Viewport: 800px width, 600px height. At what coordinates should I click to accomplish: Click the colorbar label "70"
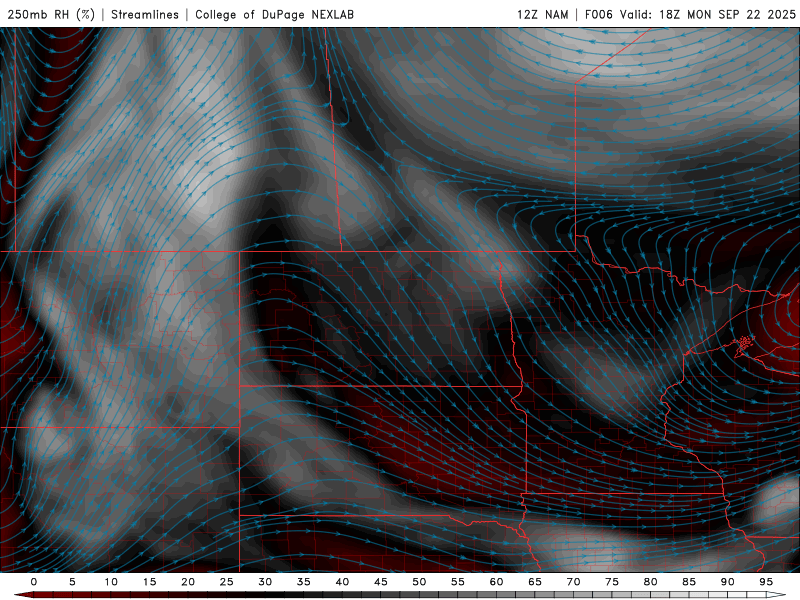pos(573,582)
